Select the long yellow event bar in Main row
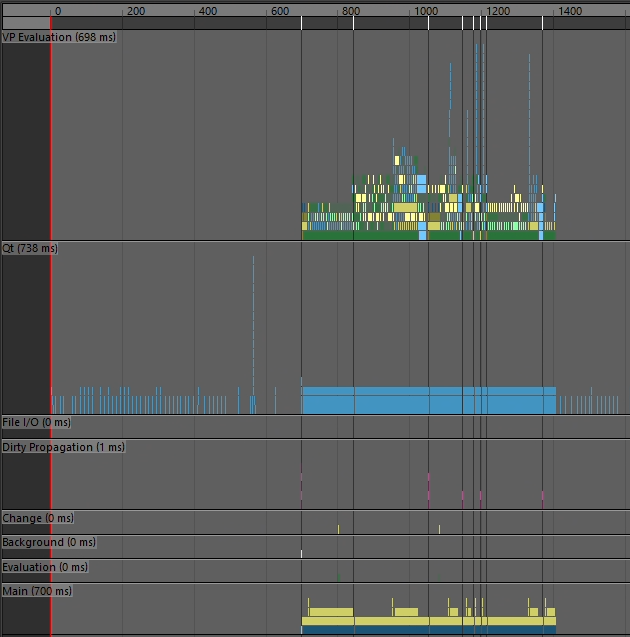Image resolution: width=630 pixels, height=637 pixels. pos(429,621)
